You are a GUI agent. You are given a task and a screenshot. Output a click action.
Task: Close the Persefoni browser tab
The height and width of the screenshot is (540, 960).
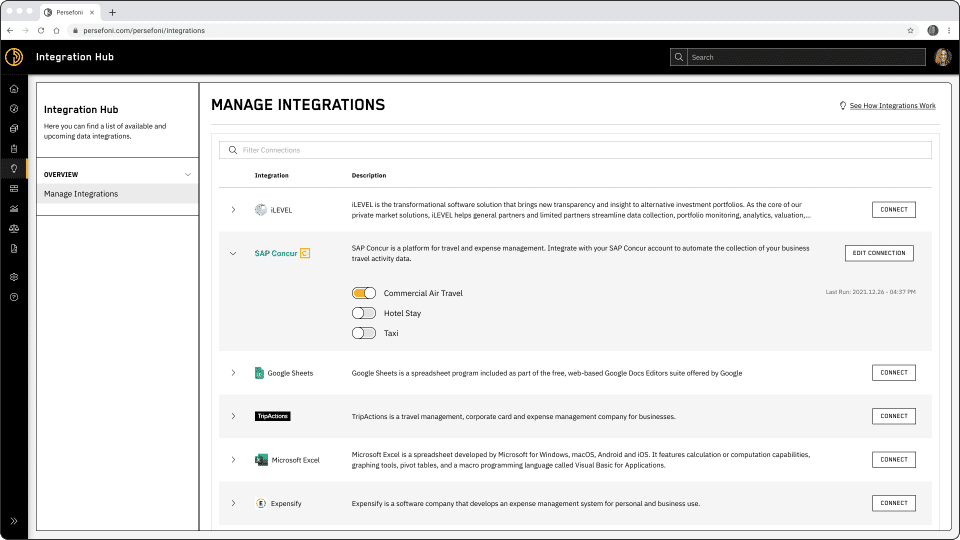(x=92, y=12)
